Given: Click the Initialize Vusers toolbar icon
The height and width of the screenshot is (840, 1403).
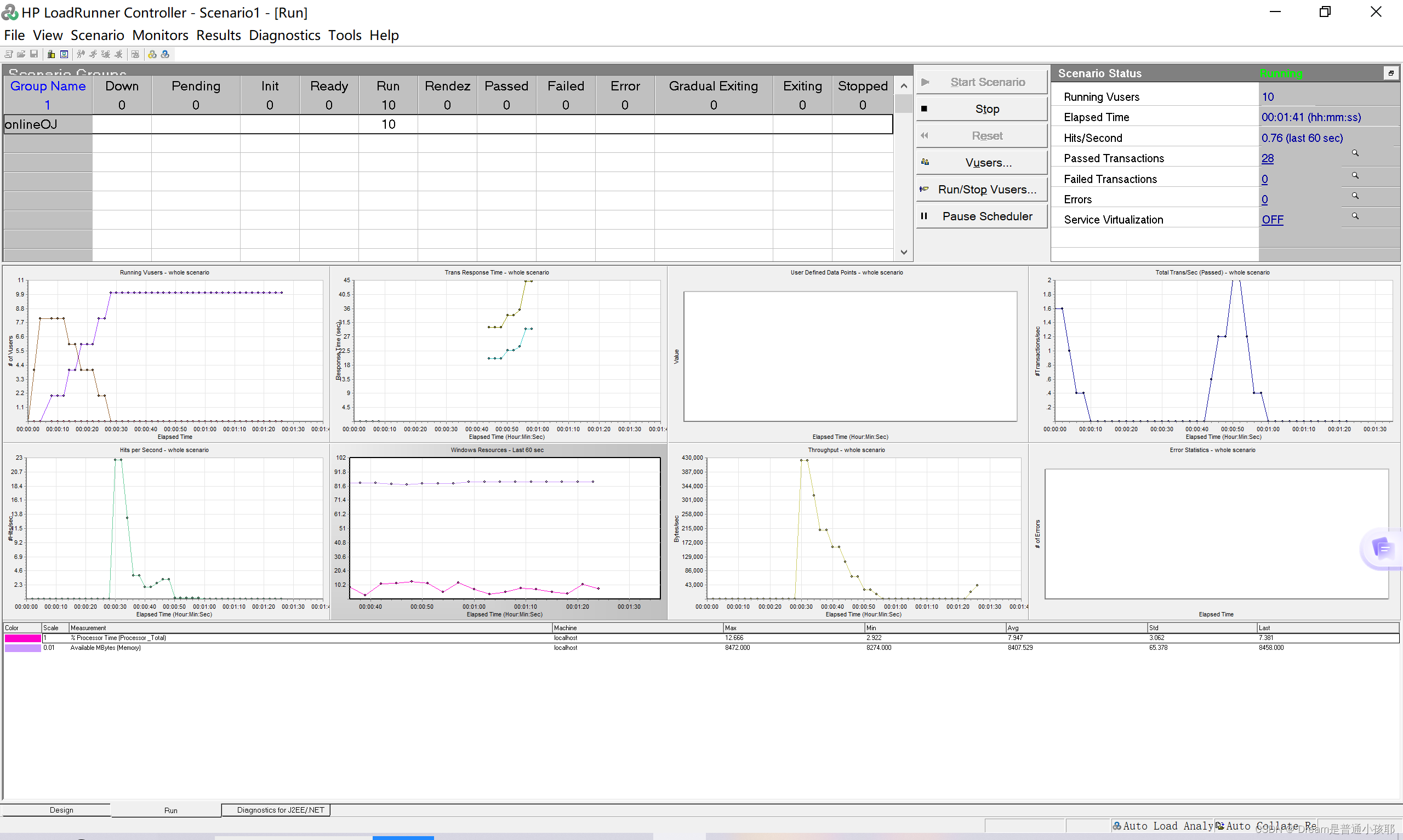Looking at the screenshot, I should click(81, 54).
